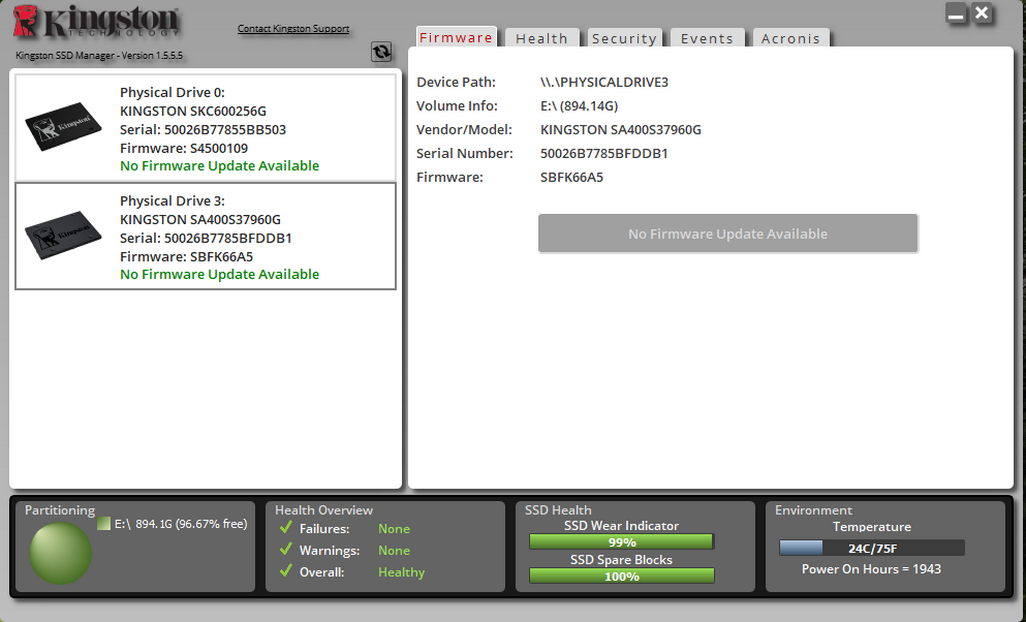Select Physical Drive 0 in drive list

click(x=205, y=128)
